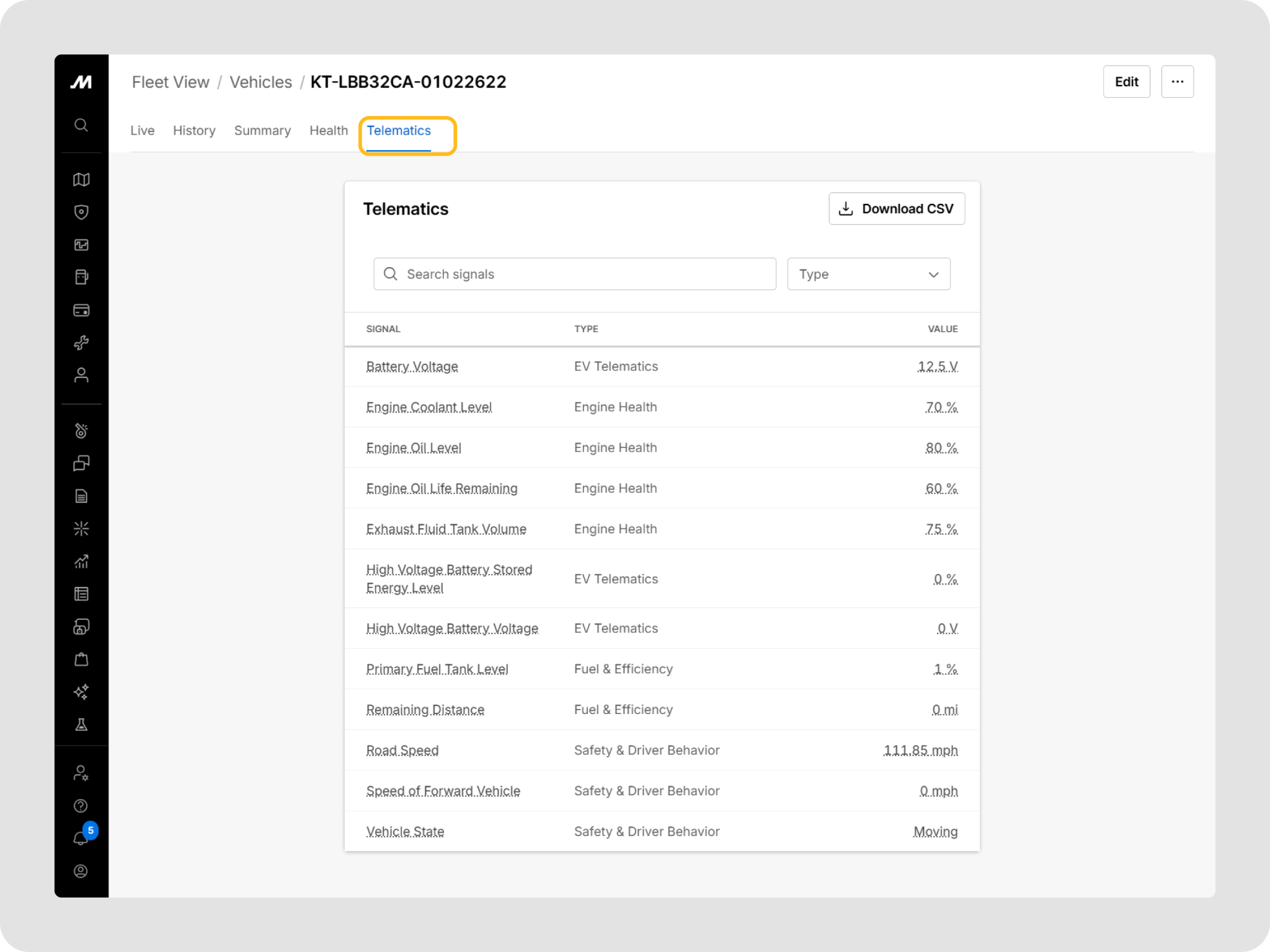
Task: Click the search magnifier icon in sidebar
Action: point(81,125)
